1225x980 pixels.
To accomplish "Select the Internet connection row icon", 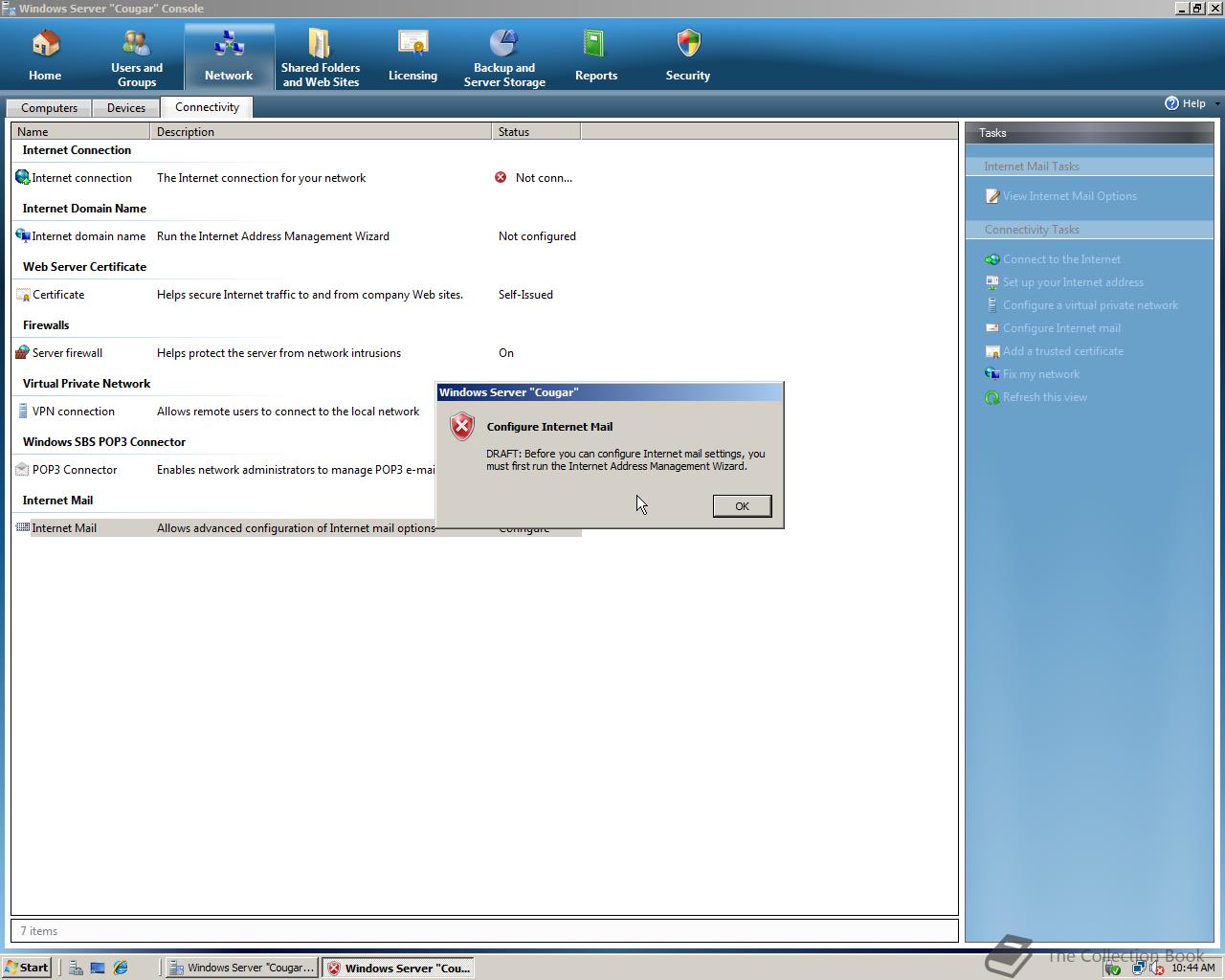I will click(23, 177).
